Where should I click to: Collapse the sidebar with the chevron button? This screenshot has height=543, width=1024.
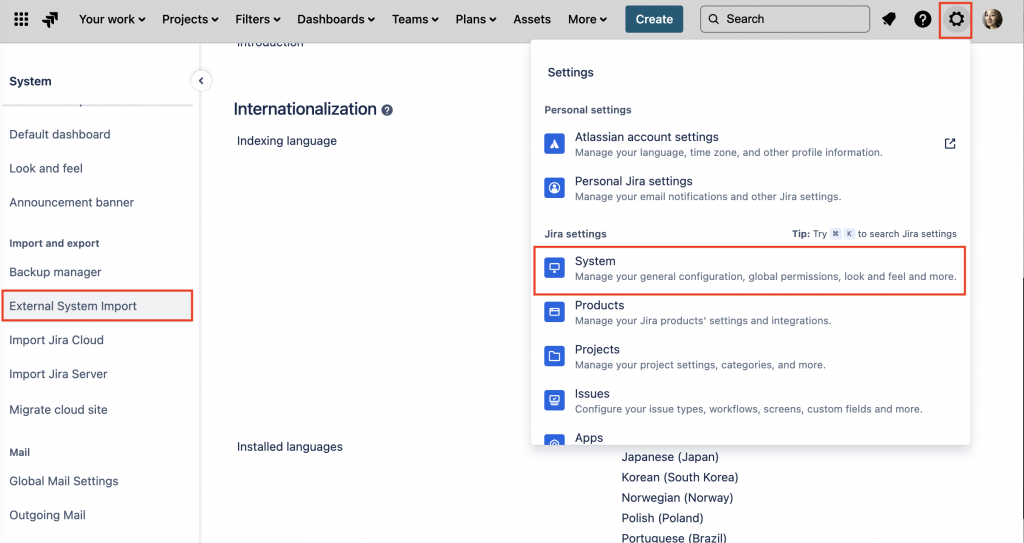point(201,81)
